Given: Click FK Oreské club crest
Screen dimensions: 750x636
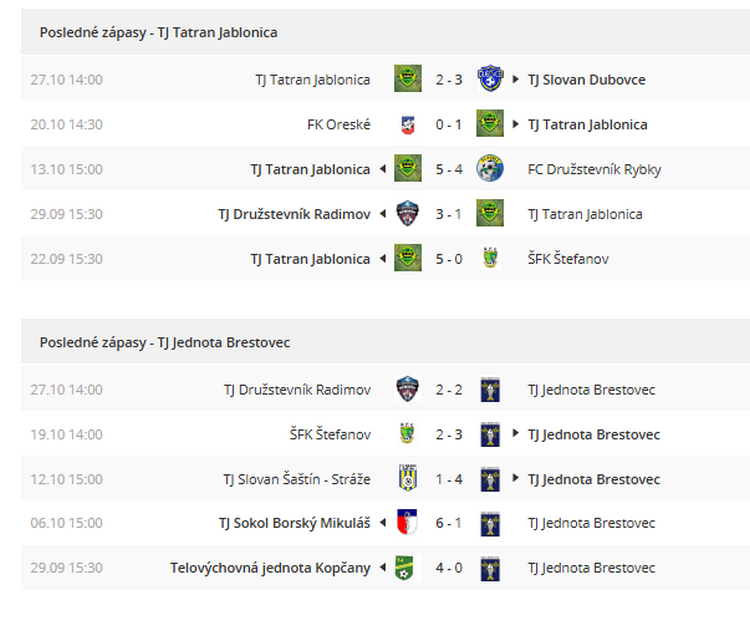Looking at the screenshot, I should [408, 125].
